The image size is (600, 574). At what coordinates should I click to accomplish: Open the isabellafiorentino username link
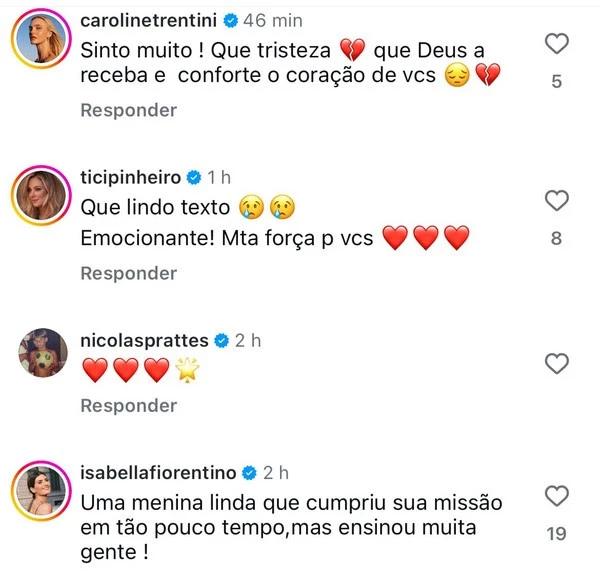(x=157, y=473)
